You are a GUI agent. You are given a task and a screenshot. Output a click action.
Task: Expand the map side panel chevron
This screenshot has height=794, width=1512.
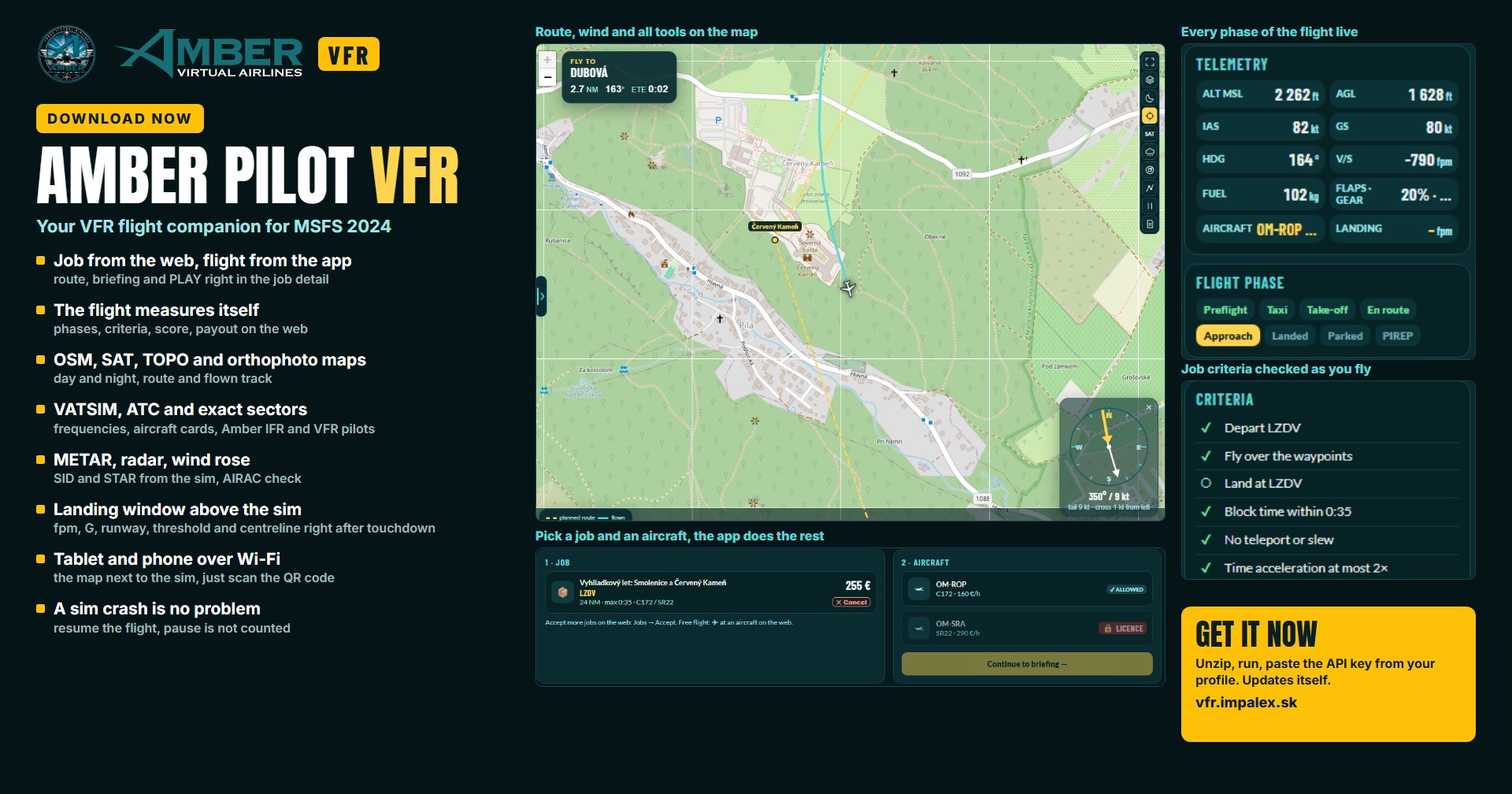click(x=541, y=296)
